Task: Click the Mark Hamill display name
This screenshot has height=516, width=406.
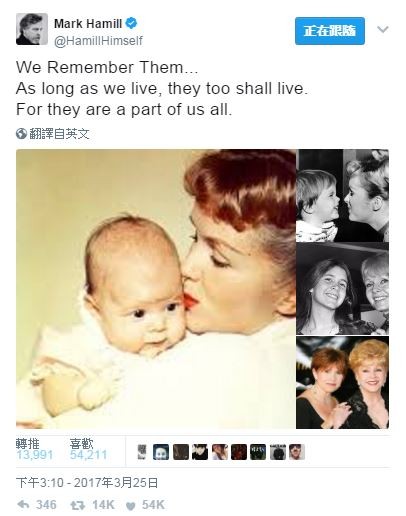Action: (88, 24)
